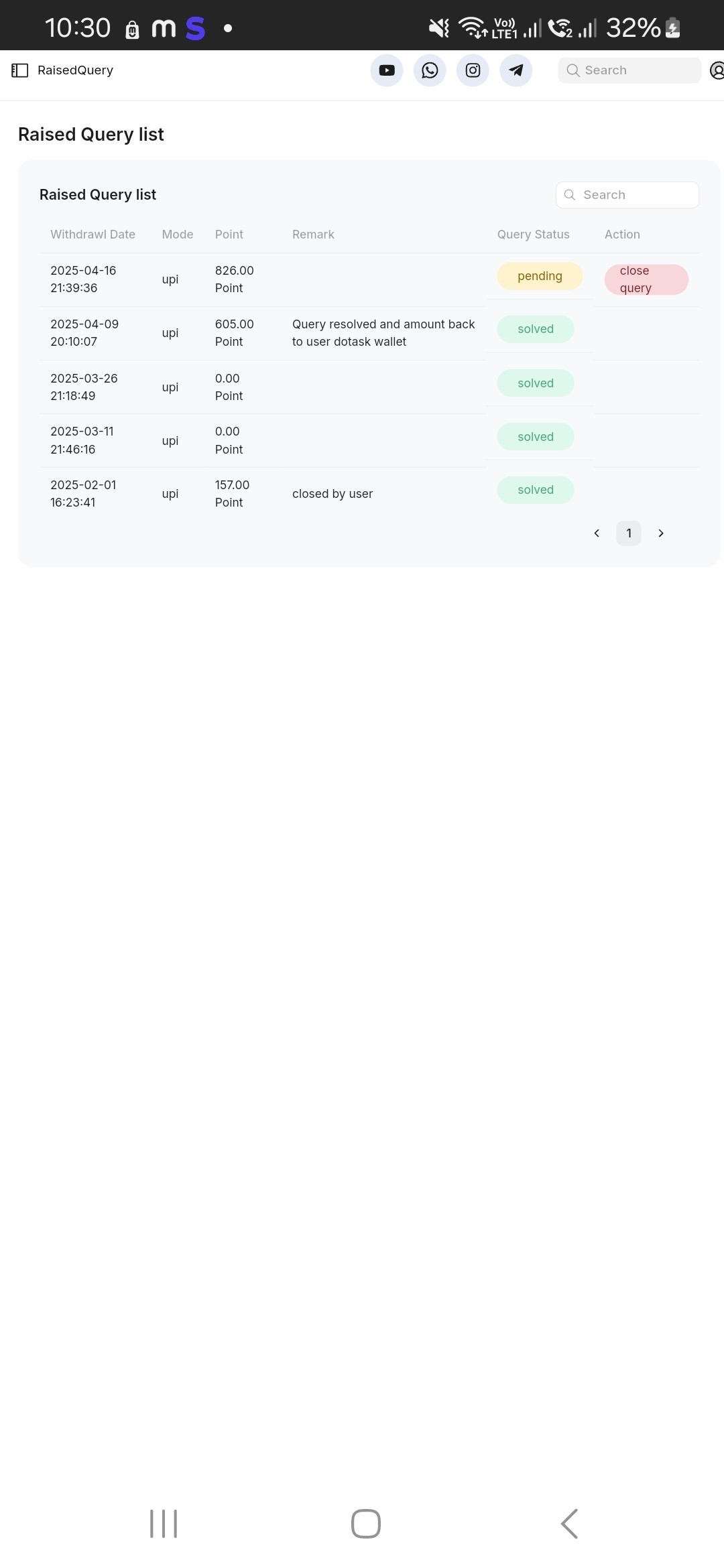Open the user profile avatar icon
The height and width of the screenshot is (1568, 724).
tap(717, 70)
